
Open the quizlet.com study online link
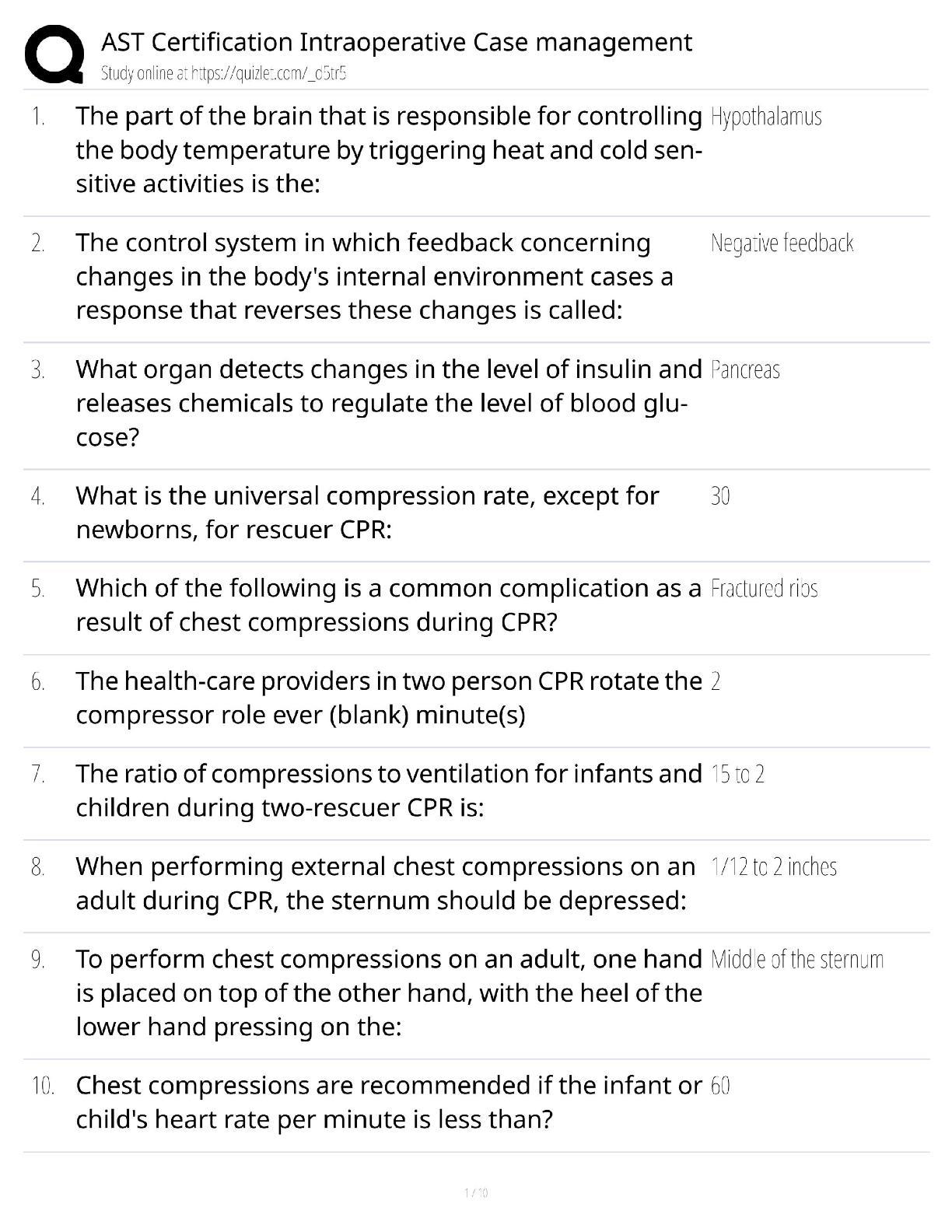click(223, 74)
